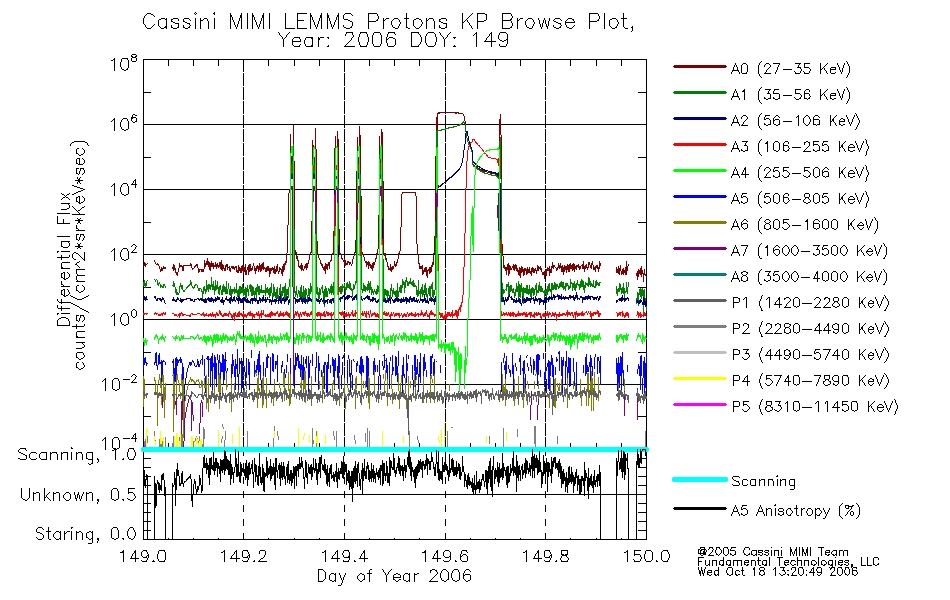This screenshot has width=950, height=600.
Task: Click the A8 (3500-4000 KeV) legend label
Action: (809, 277)
